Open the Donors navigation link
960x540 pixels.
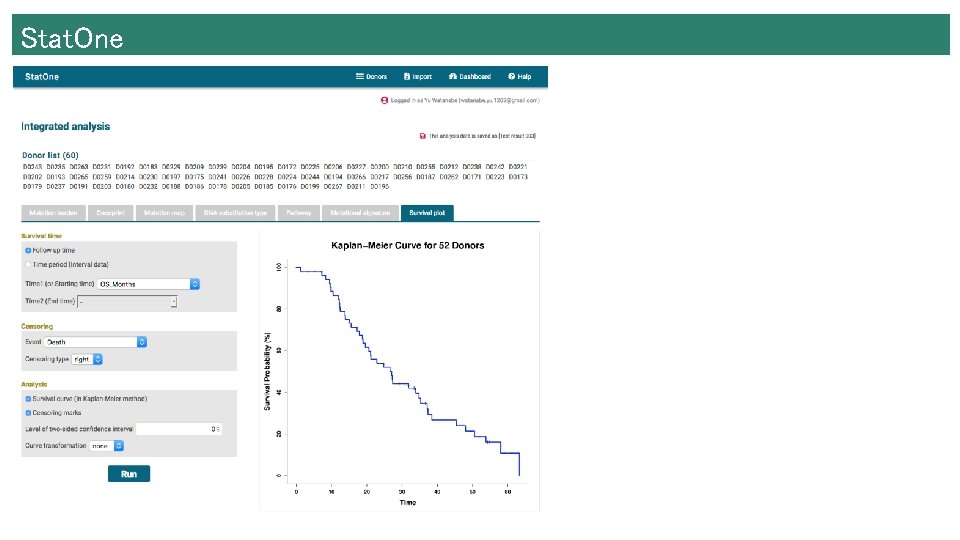pos(371,77)
